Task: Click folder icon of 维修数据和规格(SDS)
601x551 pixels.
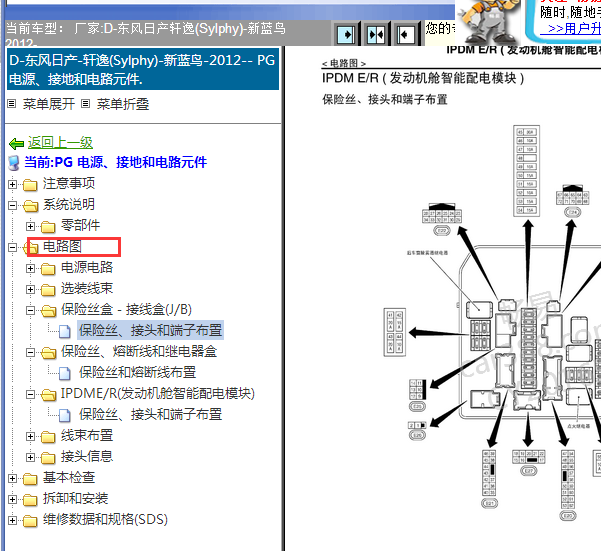Action: (x=30, y=521)
